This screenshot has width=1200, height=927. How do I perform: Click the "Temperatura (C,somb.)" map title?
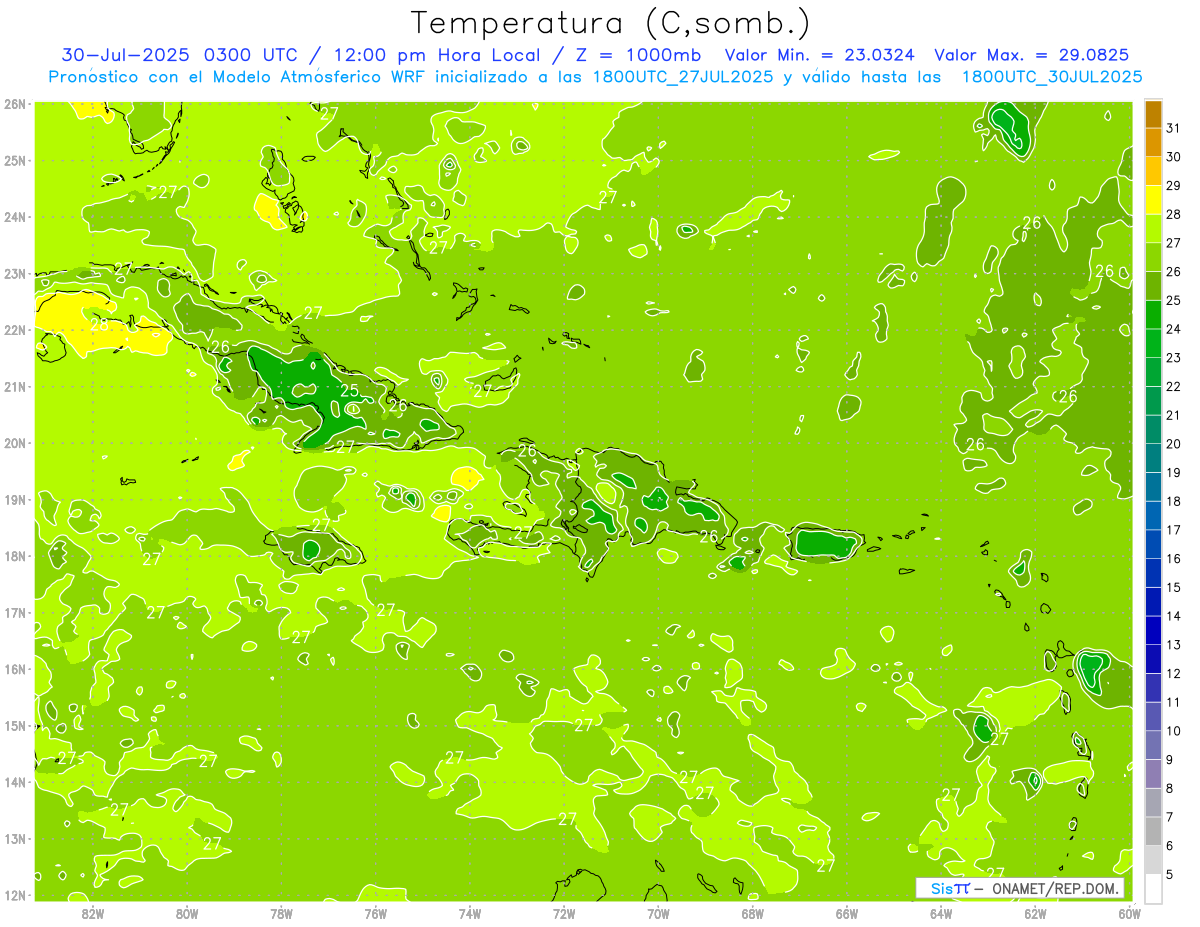click(x=611, y=23)
